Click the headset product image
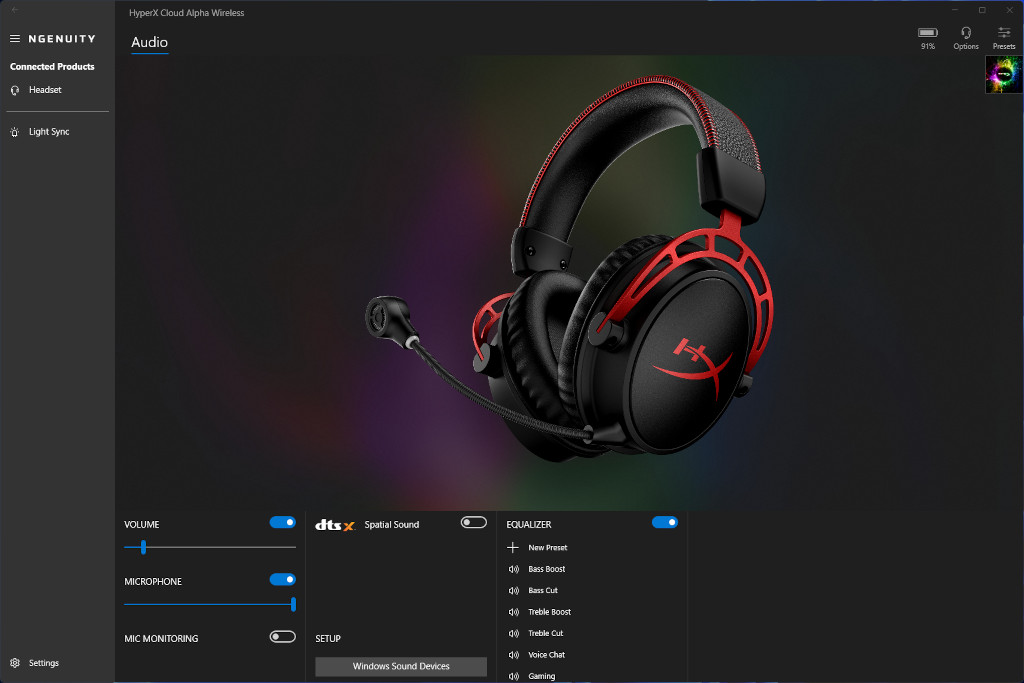Image resolution: width=1024 pixels, height=683 pixels. (x=570, y=268)
